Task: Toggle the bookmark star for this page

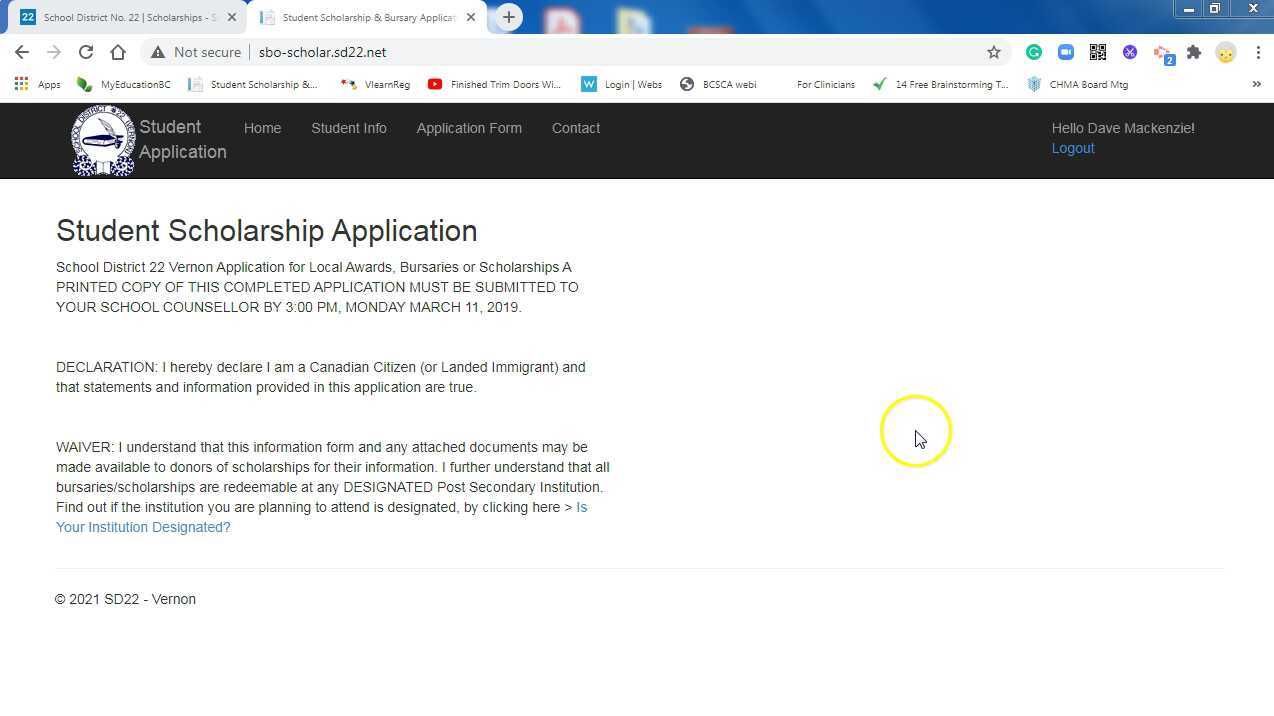Action: [995, 52]
